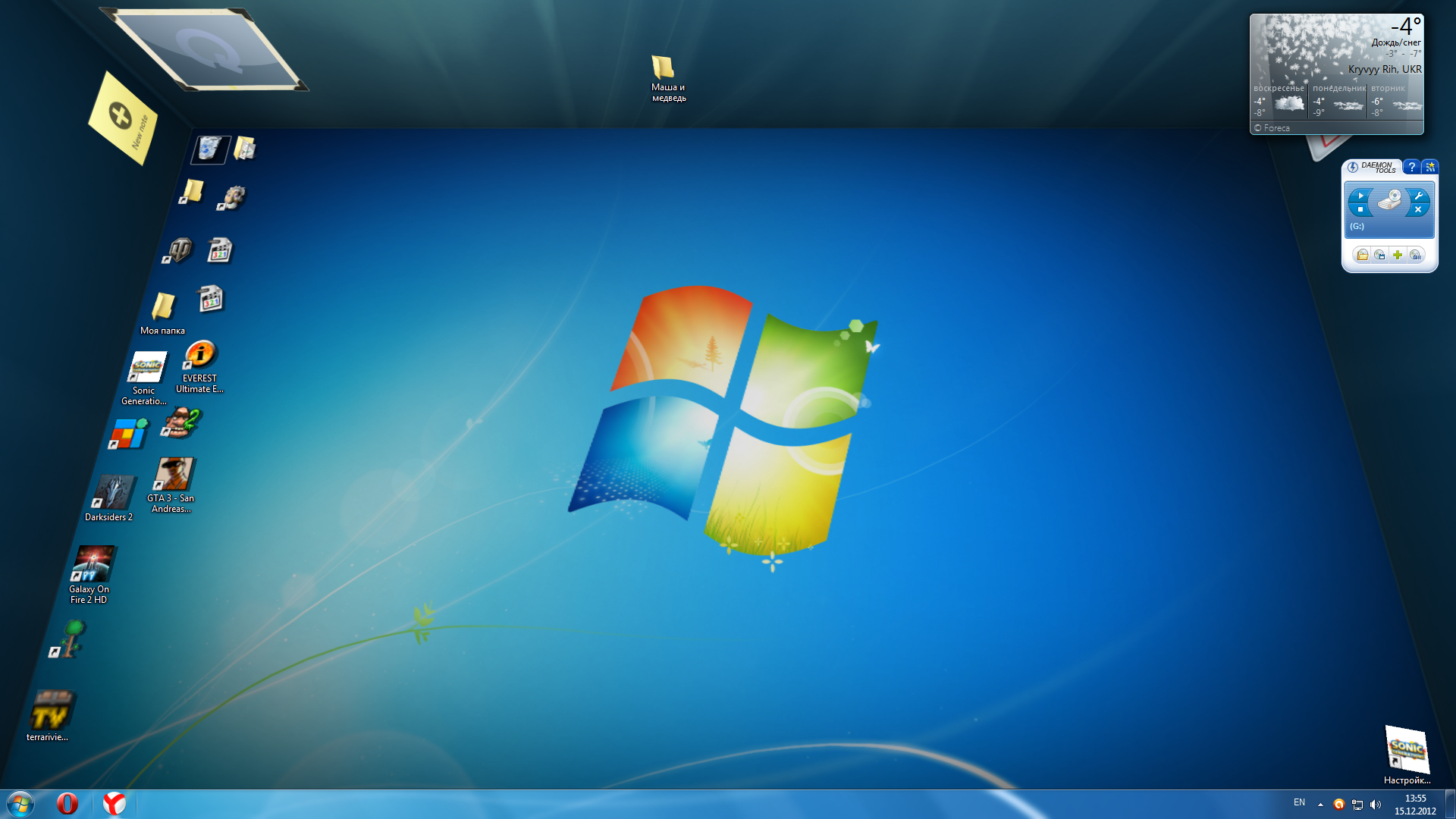Open DAEMON Tools wrench preferences
This screenshot has height=819, width=1456.
[1418, 196]
